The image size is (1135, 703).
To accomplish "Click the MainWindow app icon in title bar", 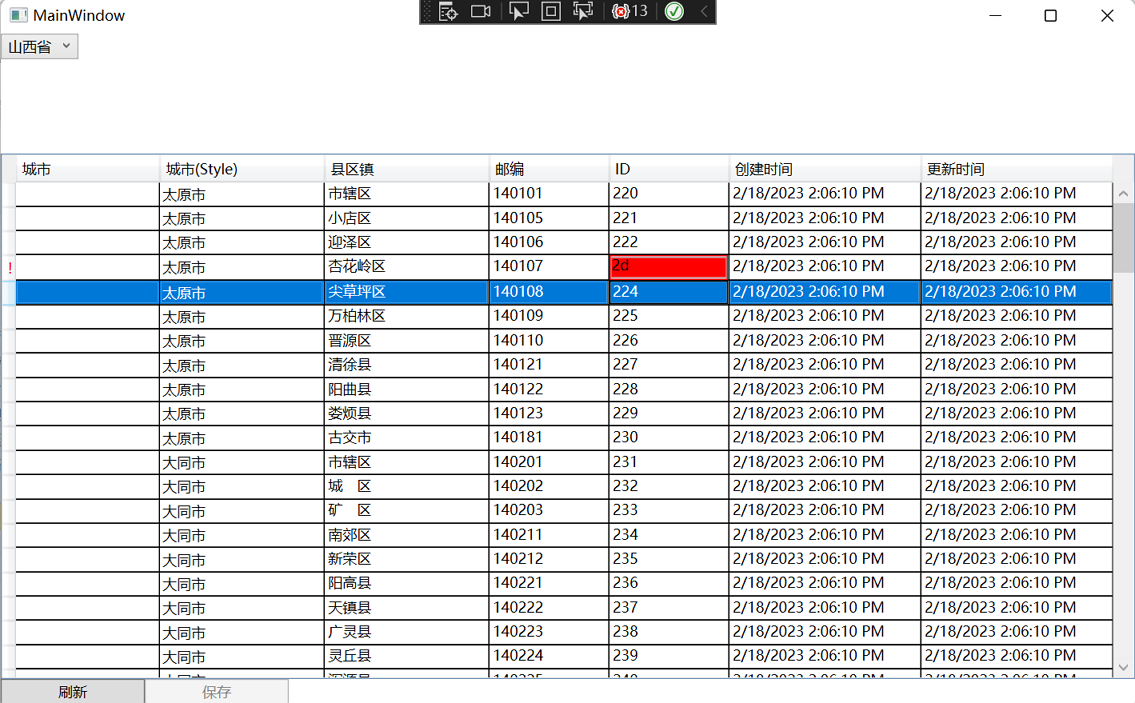I will coord(18,15).
